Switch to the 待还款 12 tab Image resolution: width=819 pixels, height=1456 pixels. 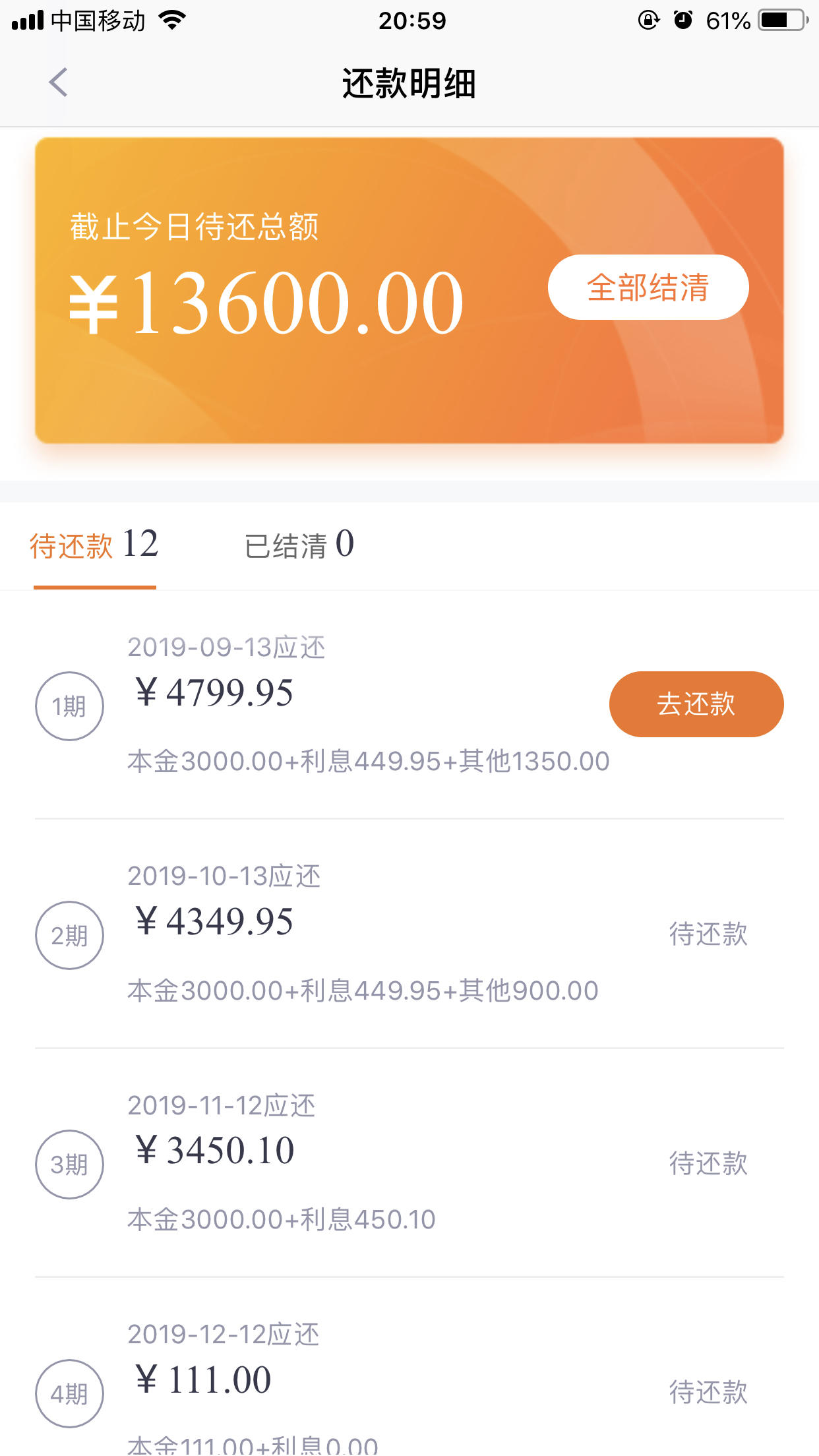(94, 545)
